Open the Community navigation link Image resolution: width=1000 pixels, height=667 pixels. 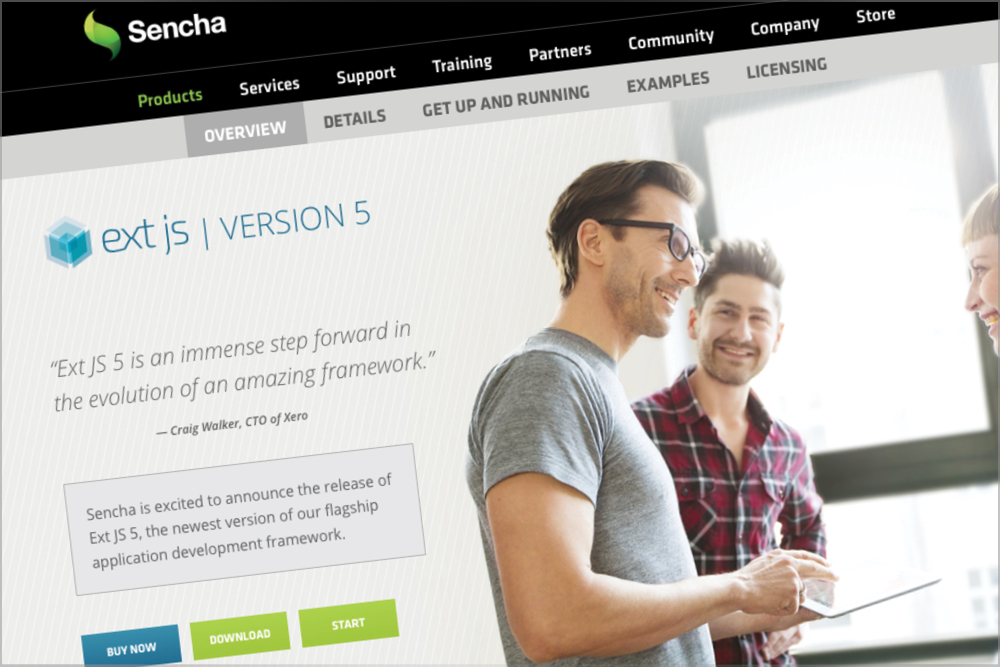pos(671,40)
